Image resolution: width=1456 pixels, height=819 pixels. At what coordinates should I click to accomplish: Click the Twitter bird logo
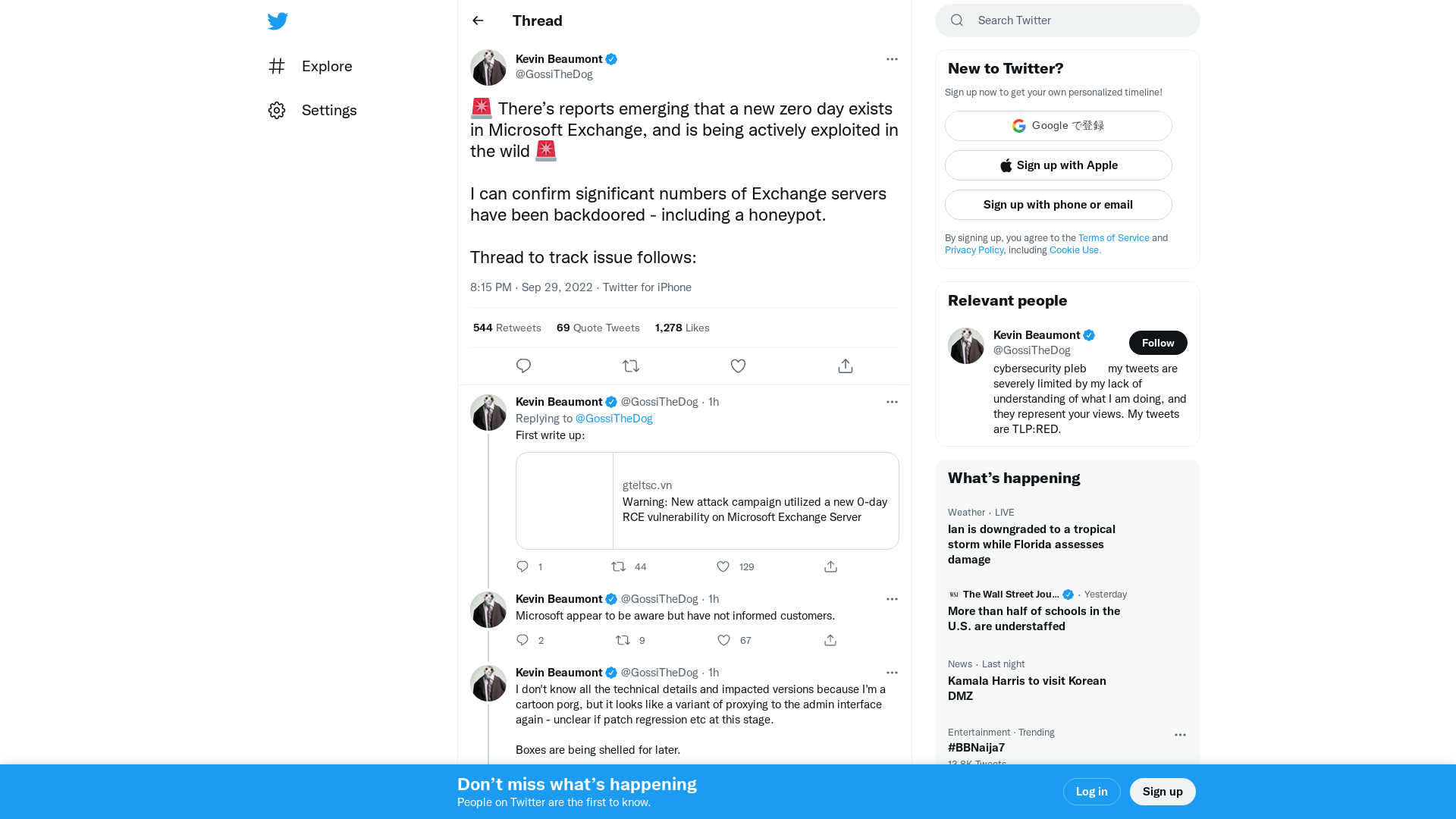click(x=278, y=20)
